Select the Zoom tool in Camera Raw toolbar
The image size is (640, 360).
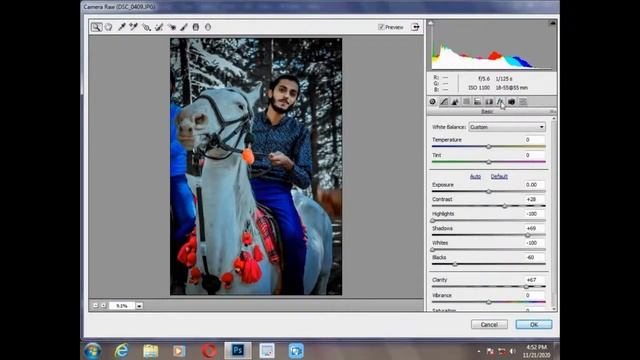tap(96, 27)
